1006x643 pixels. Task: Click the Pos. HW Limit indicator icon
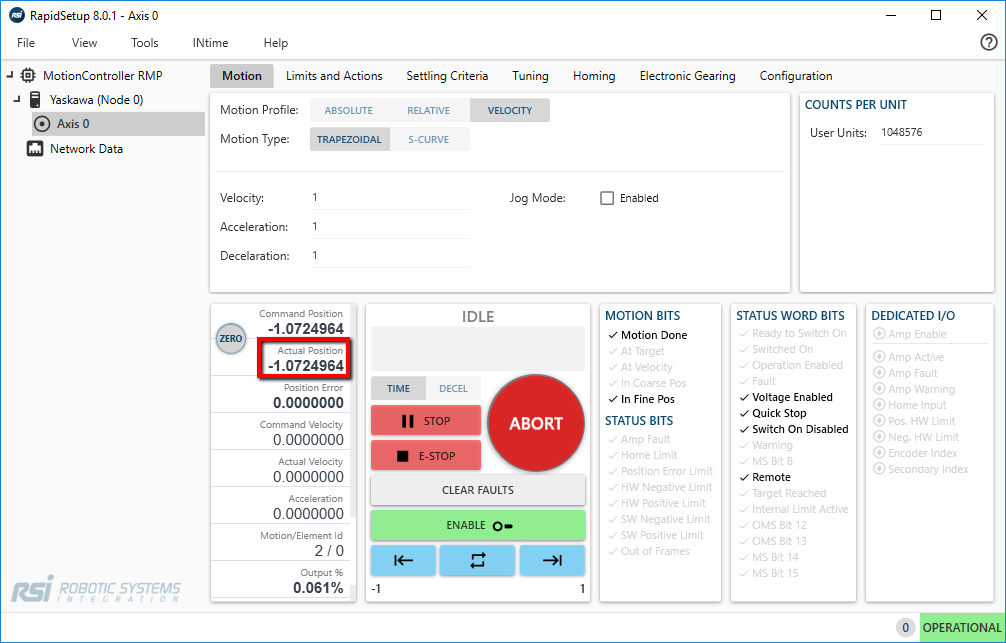point(879,421)
